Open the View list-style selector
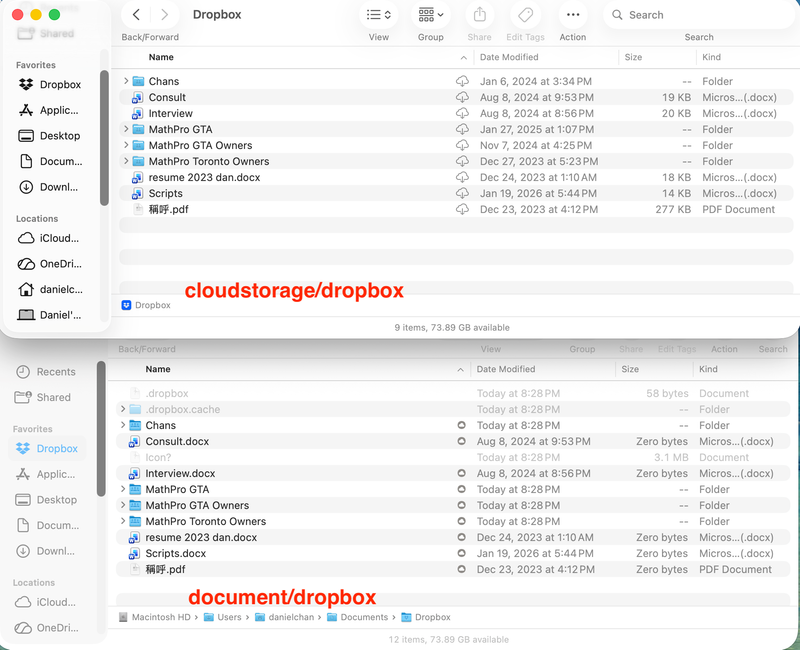This screenshot has width=800, height=650. (379, 15)
